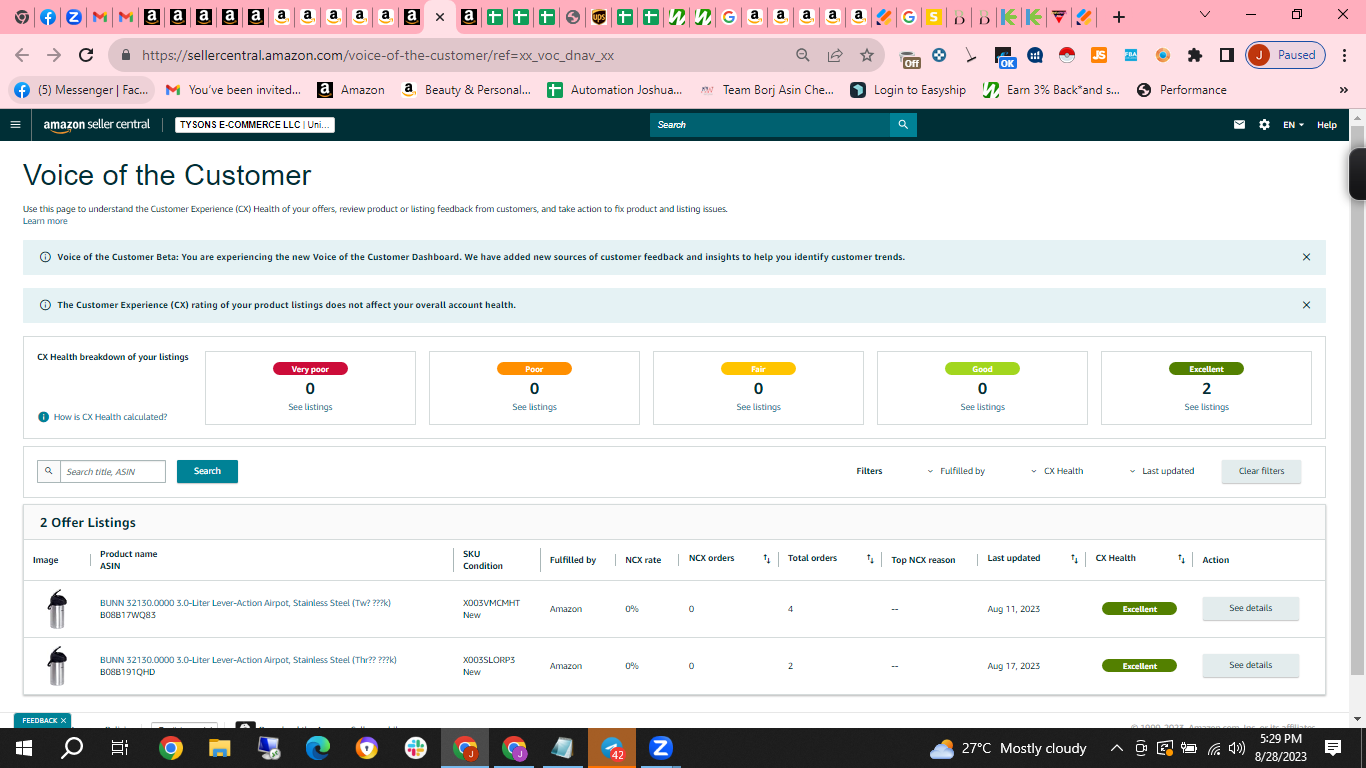Click the teal Search button
The image size is (1366, 768).
click(207, 471)
